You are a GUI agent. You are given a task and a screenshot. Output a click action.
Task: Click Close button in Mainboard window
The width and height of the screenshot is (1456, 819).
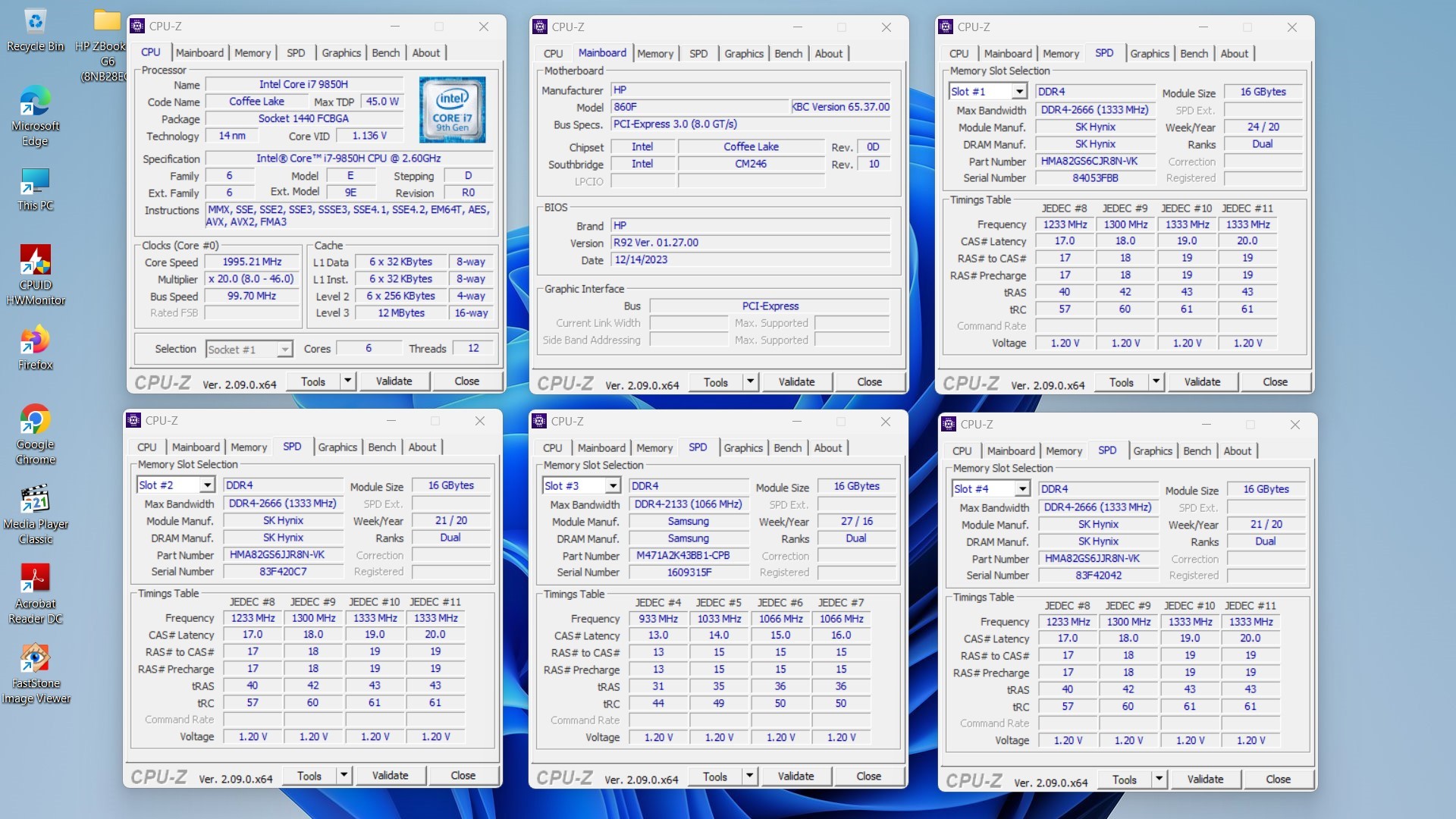point(869,382)
